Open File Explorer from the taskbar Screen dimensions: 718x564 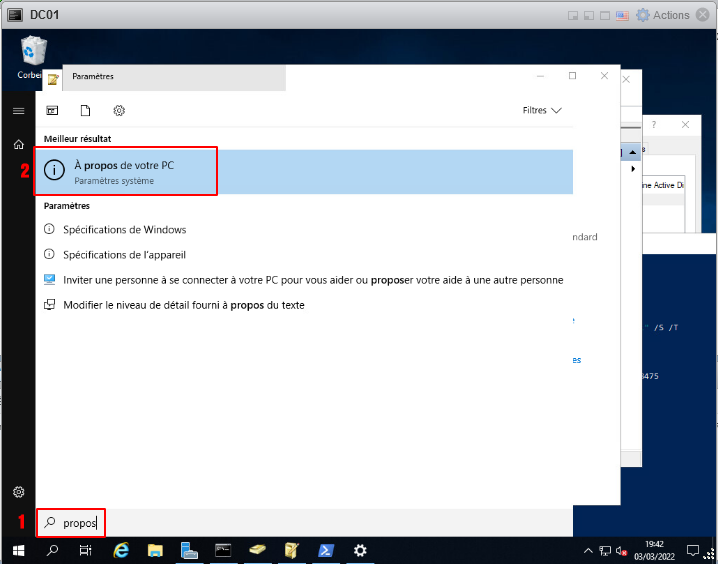tap(156, 550)
